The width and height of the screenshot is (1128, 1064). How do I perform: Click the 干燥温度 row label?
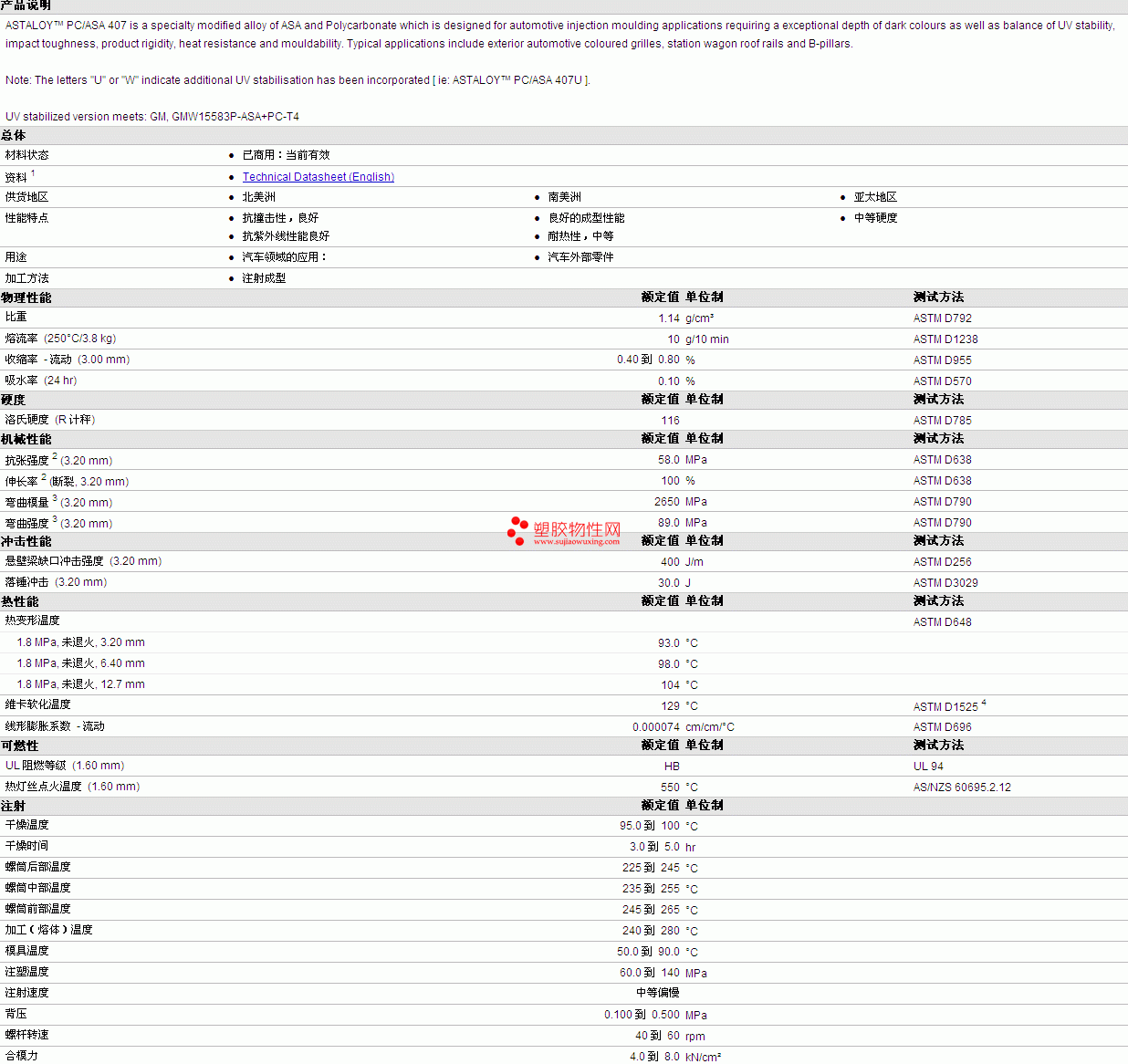tap(26, 825)
